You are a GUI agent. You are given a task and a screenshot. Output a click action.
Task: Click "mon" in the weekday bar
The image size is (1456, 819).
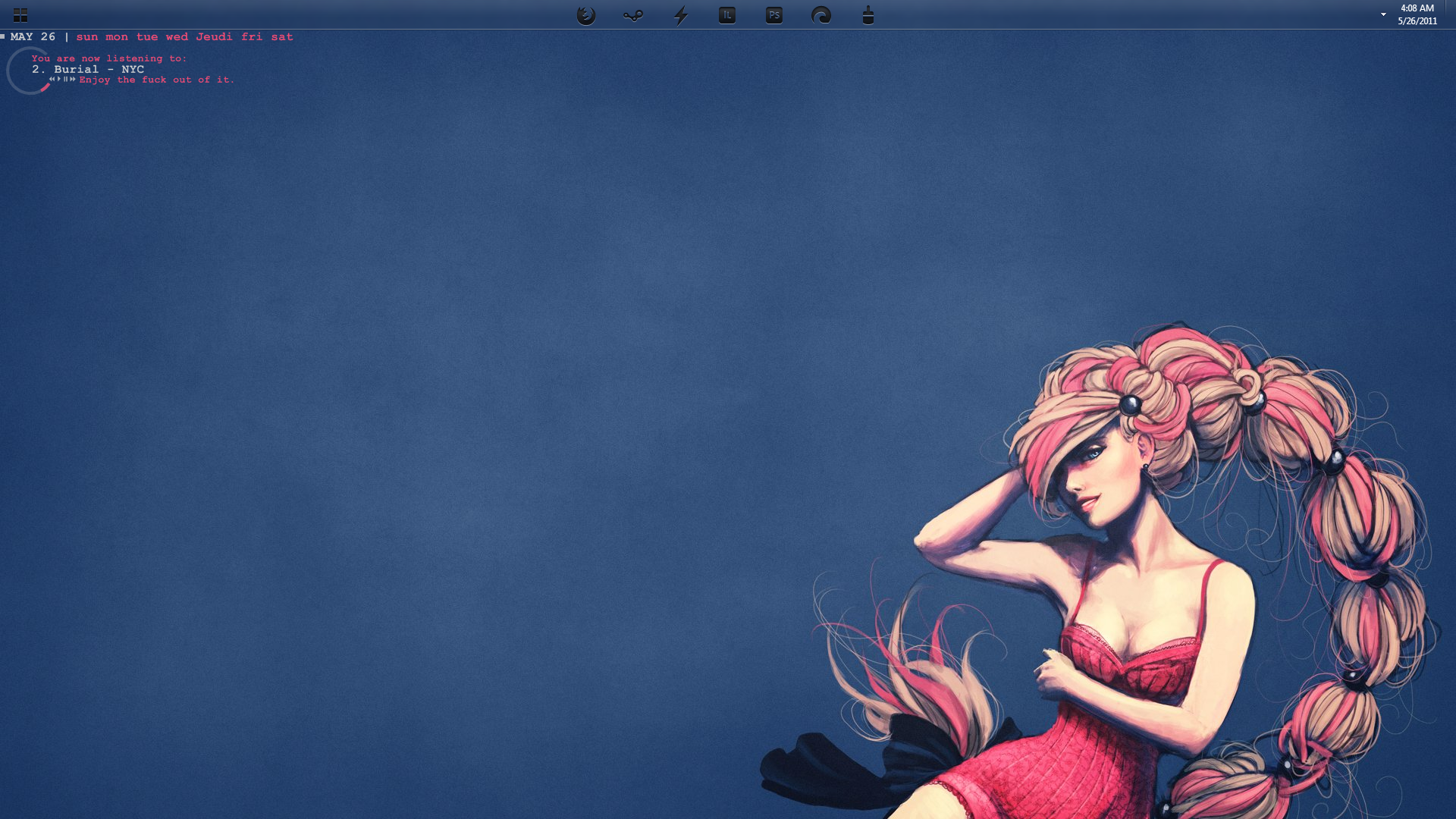pyautogui.click(x=117, y=36)
